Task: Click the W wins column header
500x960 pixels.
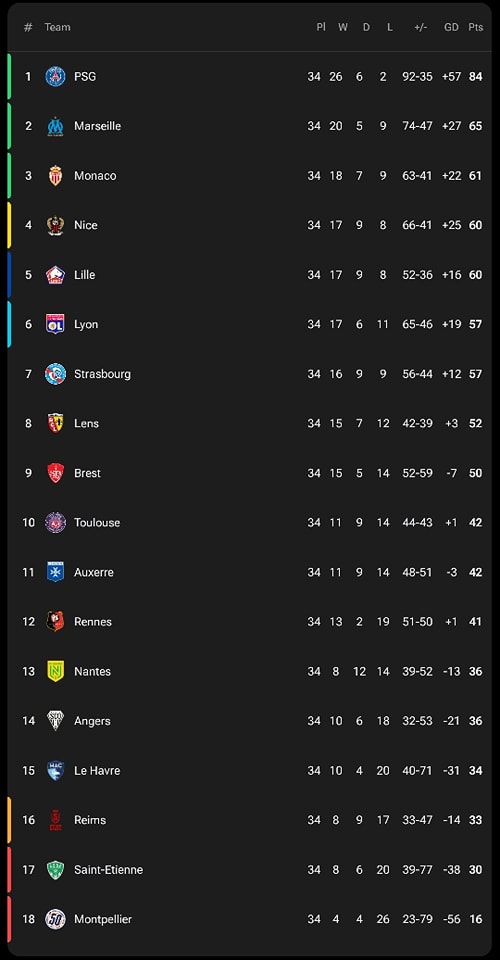Action: click(343, 27)
